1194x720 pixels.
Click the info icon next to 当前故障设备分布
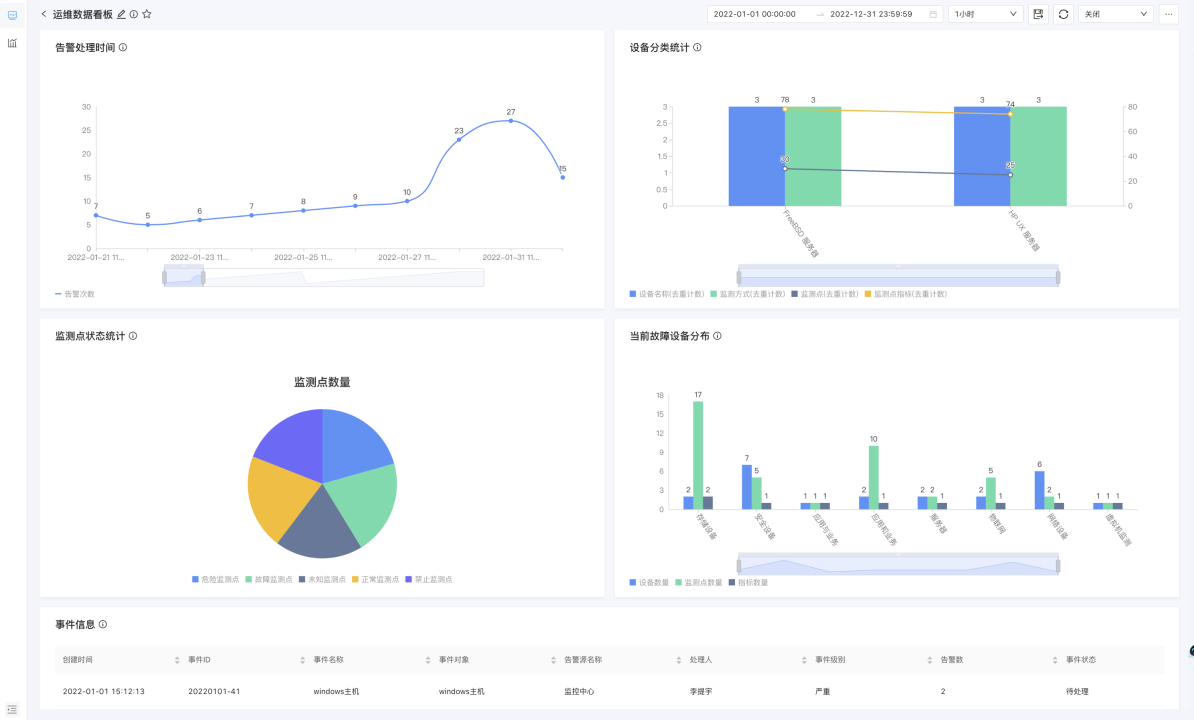pyautogui.click(x=717, y=336)
